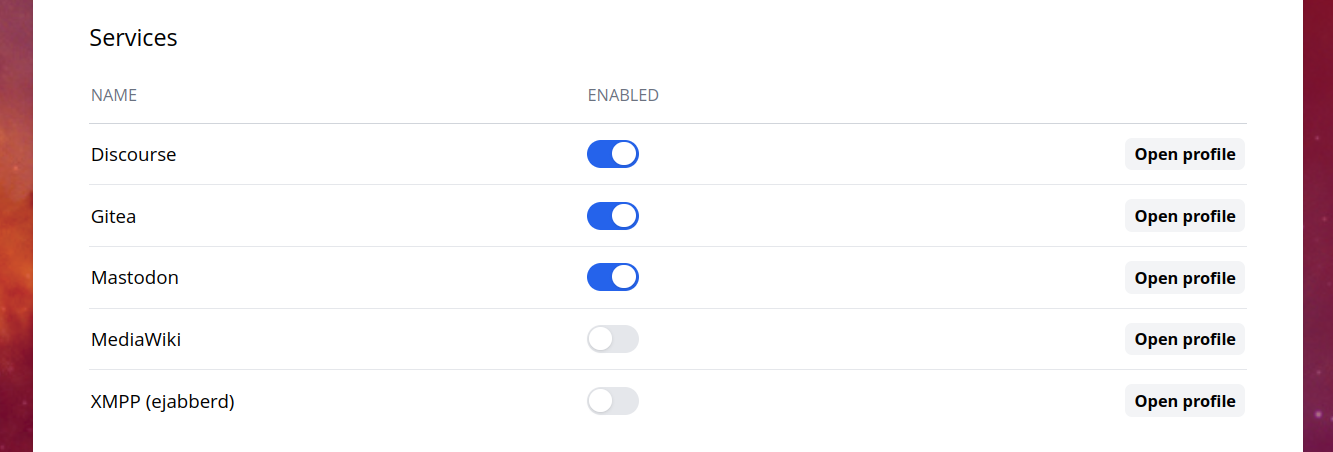Open the Mastodon profile
Screen dimensions: 1333x452
click(x=1184, y=278)
